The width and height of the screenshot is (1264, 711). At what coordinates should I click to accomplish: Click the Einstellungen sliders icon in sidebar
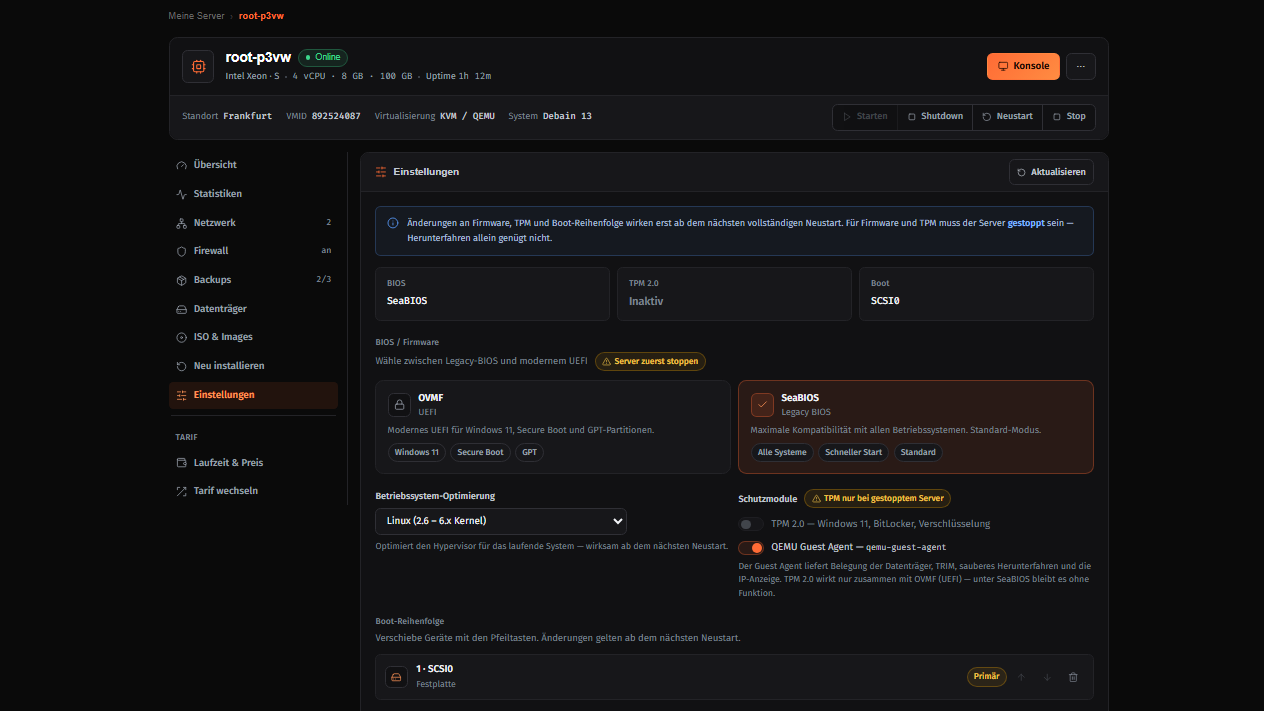181,395
